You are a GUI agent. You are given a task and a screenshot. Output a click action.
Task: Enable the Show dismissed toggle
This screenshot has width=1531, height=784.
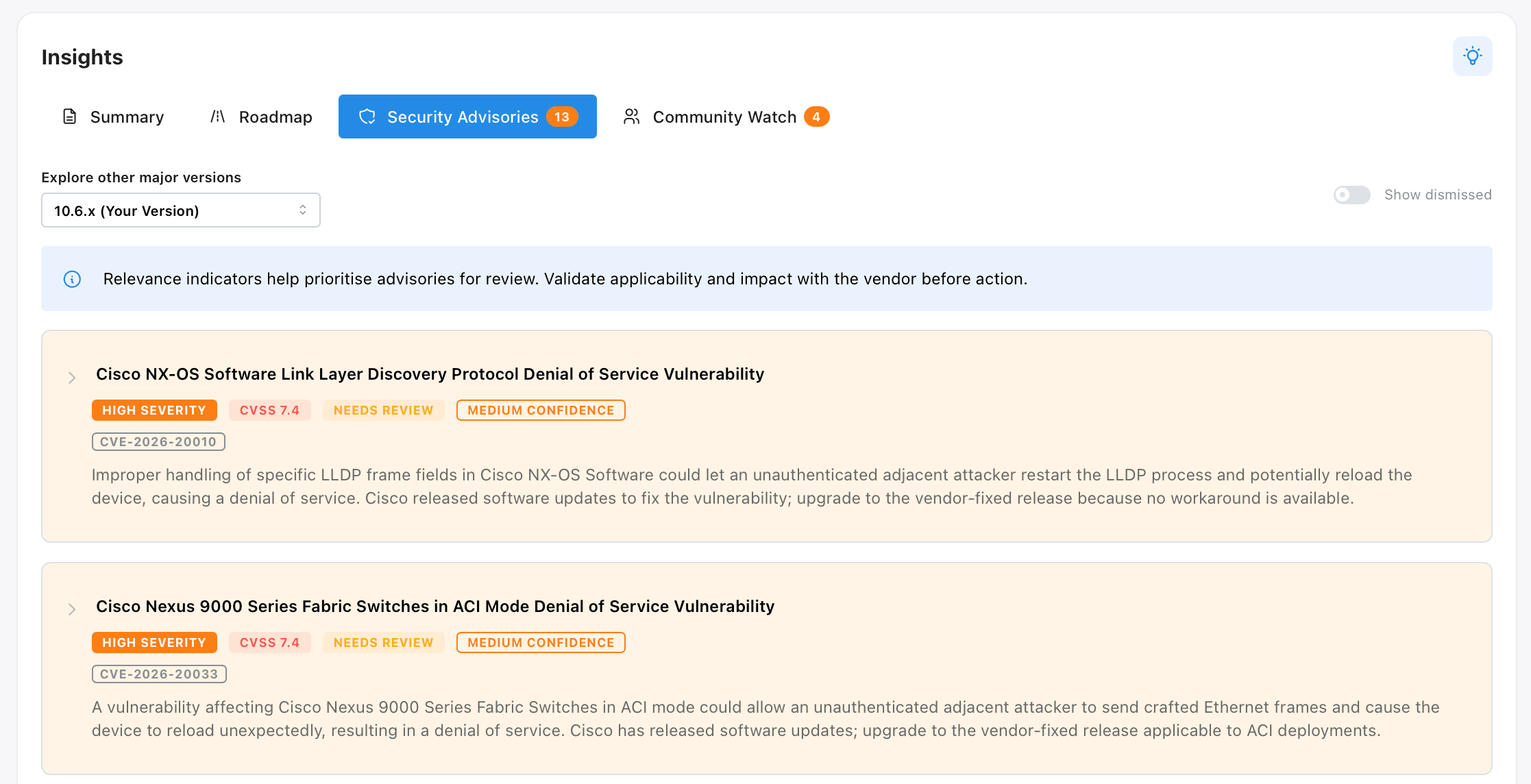tap(1351, 195)
